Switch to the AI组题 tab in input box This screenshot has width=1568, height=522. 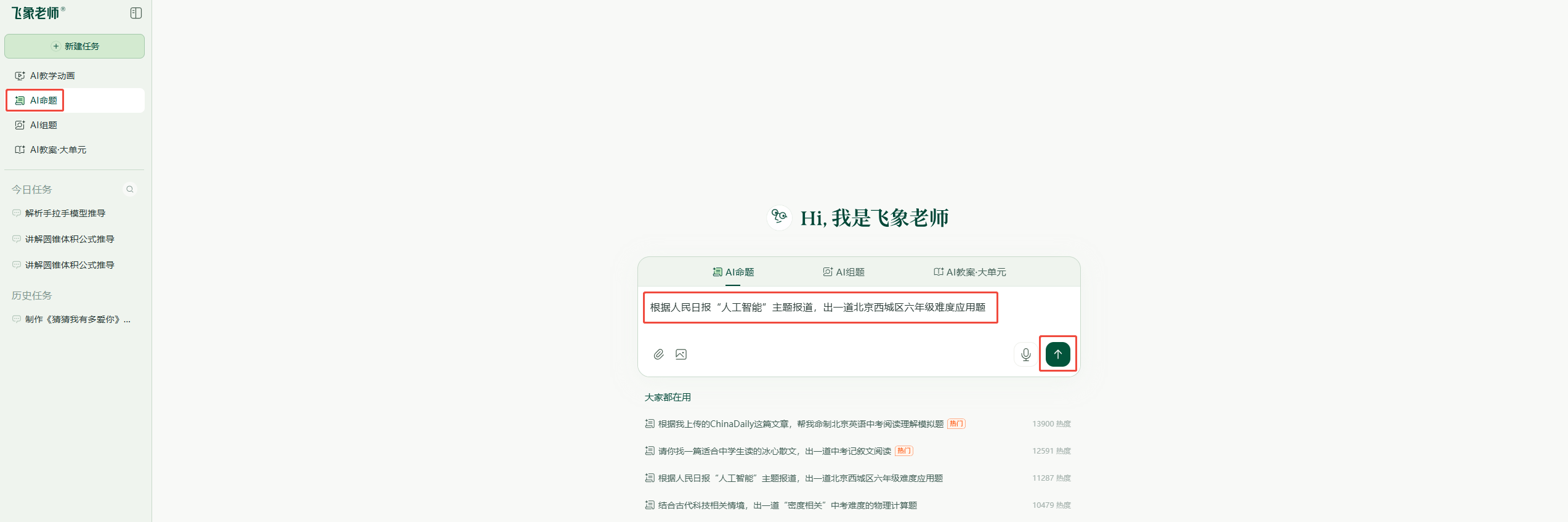[x=844, y=272]
